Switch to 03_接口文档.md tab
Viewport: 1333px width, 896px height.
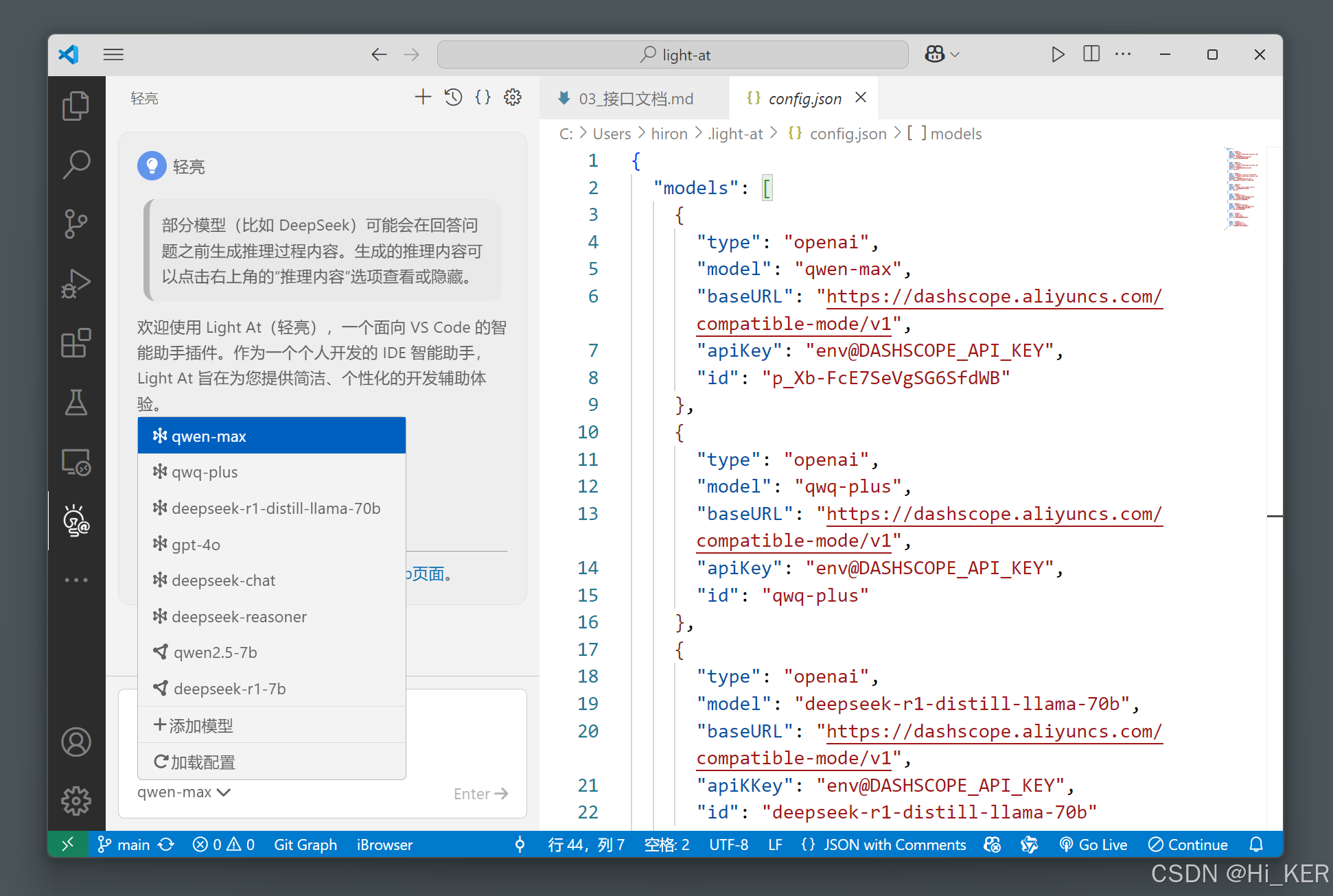point(634,99)
